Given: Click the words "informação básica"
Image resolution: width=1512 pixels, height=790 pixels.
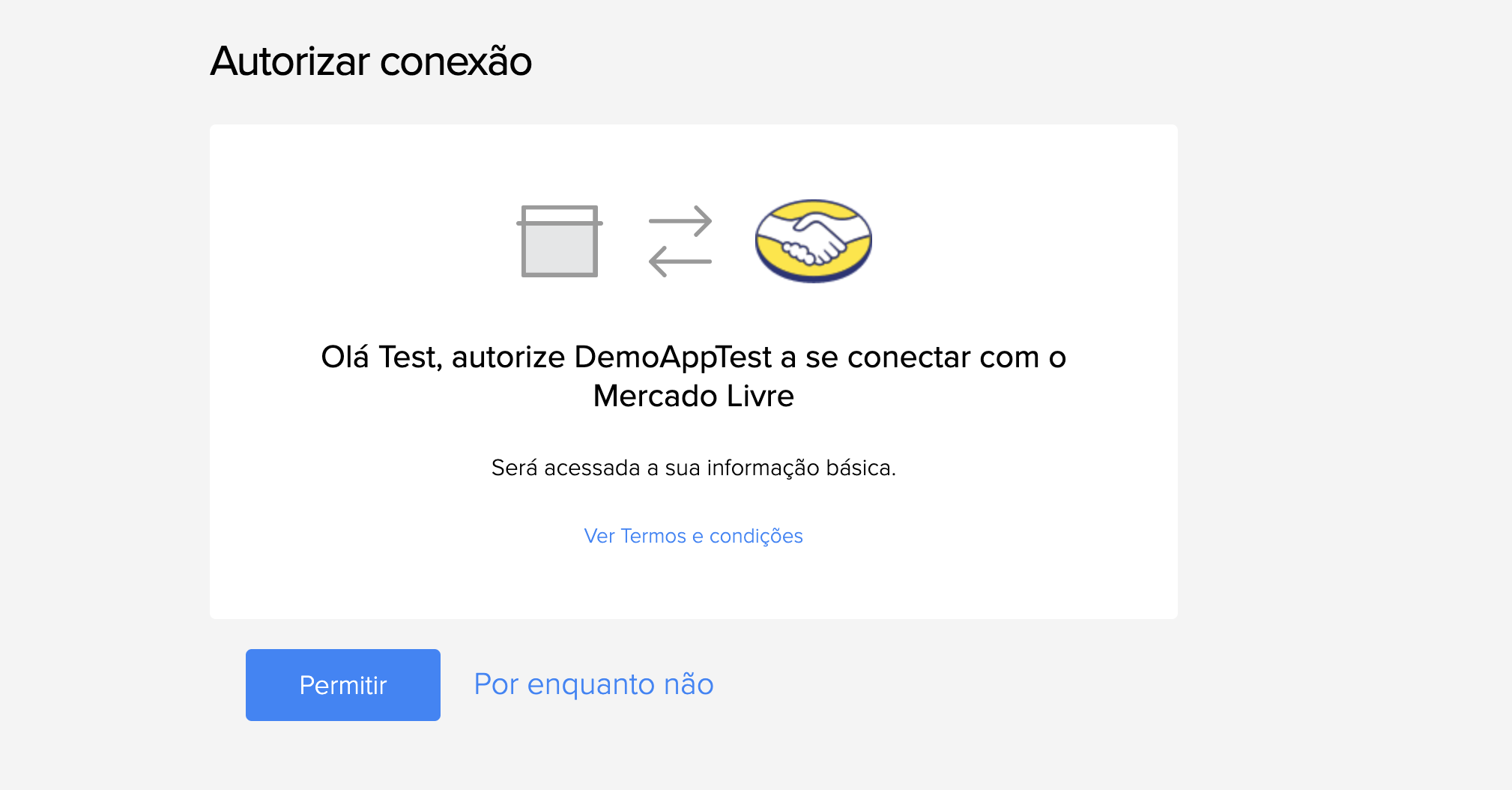Looking at the screenshot, I should 801,468.
